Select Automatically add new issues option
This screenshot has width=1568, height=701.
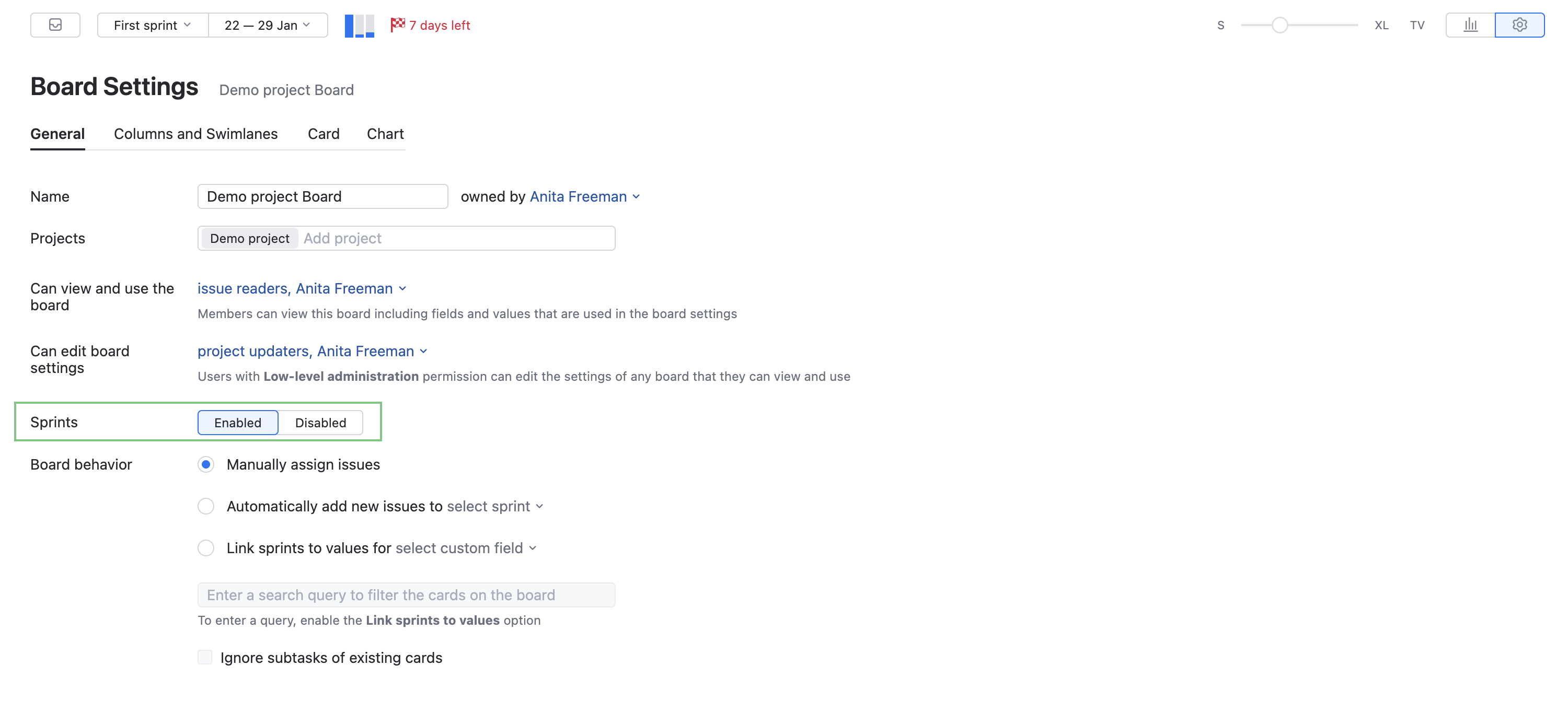[x=206, y=506]
